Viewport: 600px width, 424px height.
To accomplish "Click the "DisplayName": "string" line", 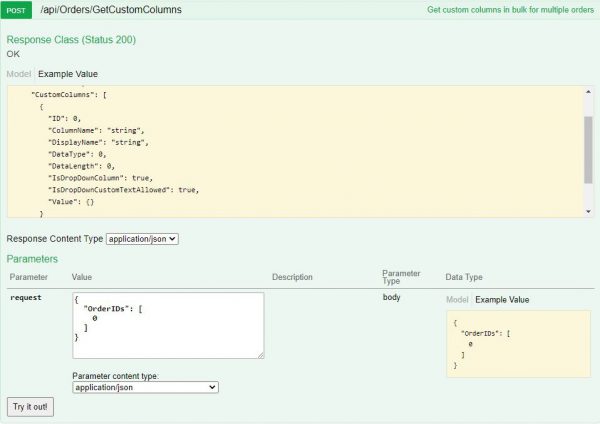I will tap(98, 142).
